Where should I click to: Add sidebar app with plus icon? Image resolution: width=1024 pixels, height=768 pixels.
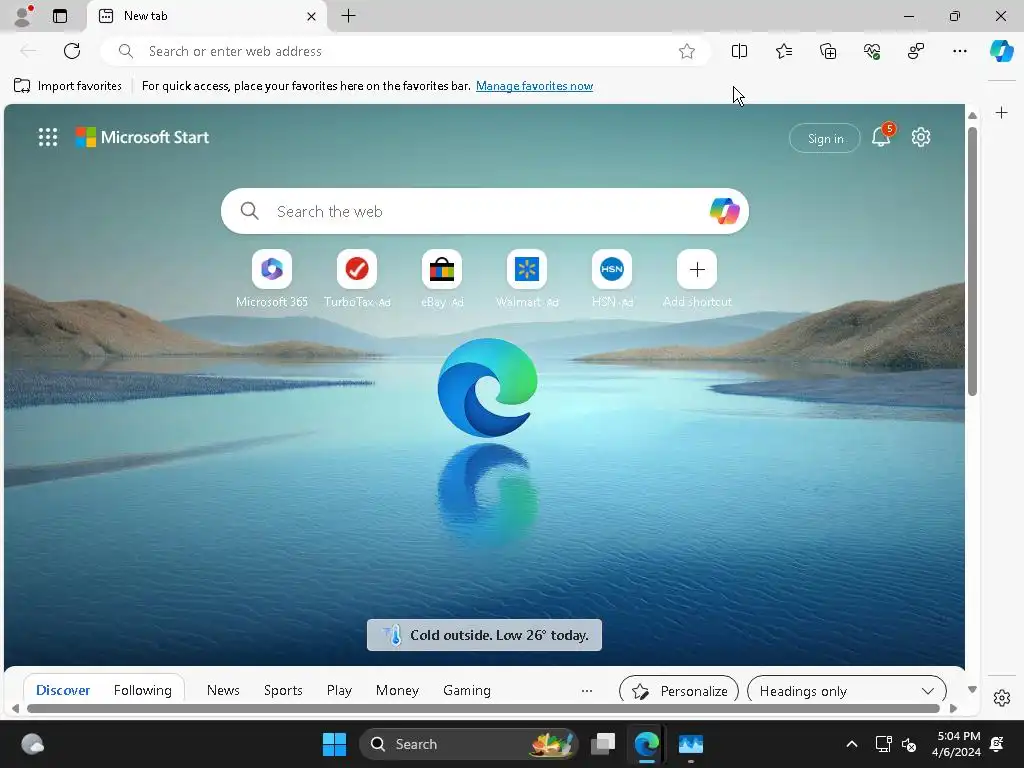tap(1001, 113)
